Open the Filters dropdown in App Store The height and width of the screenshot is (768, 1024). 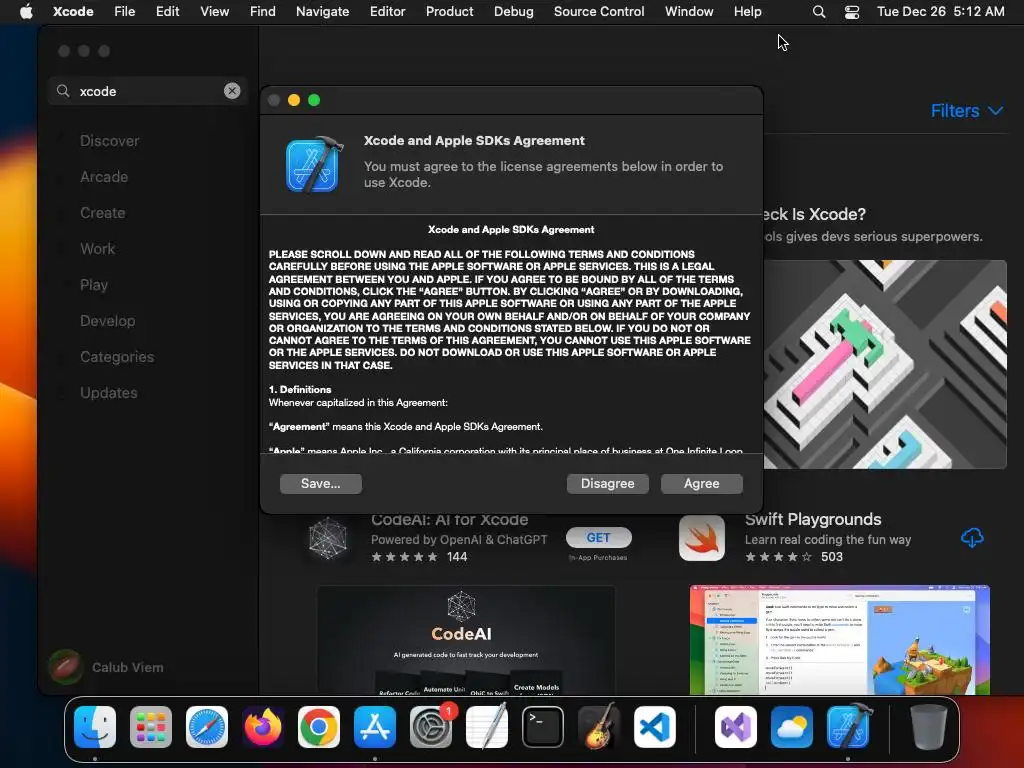[x=967, y=110]
